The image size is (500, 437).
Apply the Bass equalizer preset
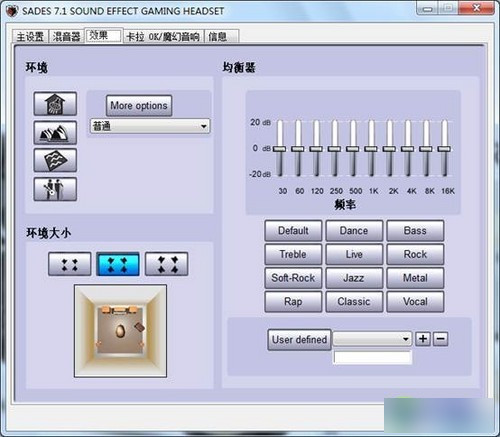(x=415, y=231)
